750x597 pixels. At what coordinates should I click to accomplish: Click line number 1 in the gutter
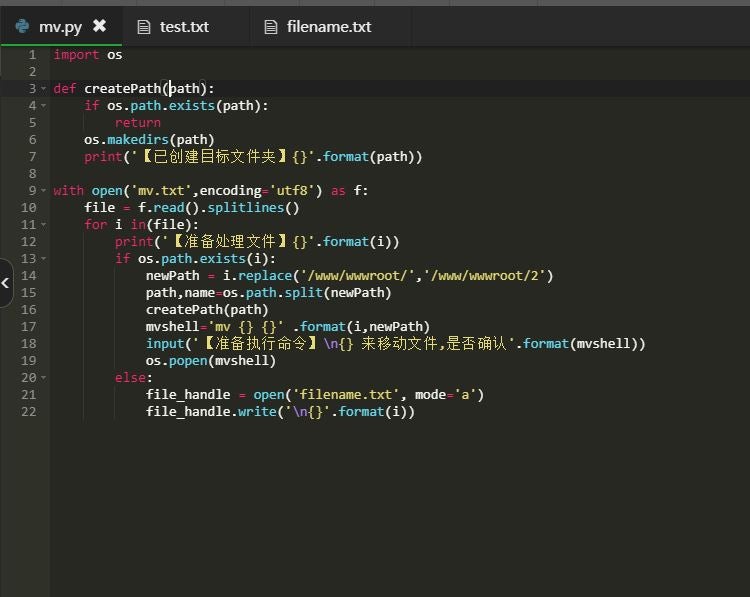(x=32, y=55)
